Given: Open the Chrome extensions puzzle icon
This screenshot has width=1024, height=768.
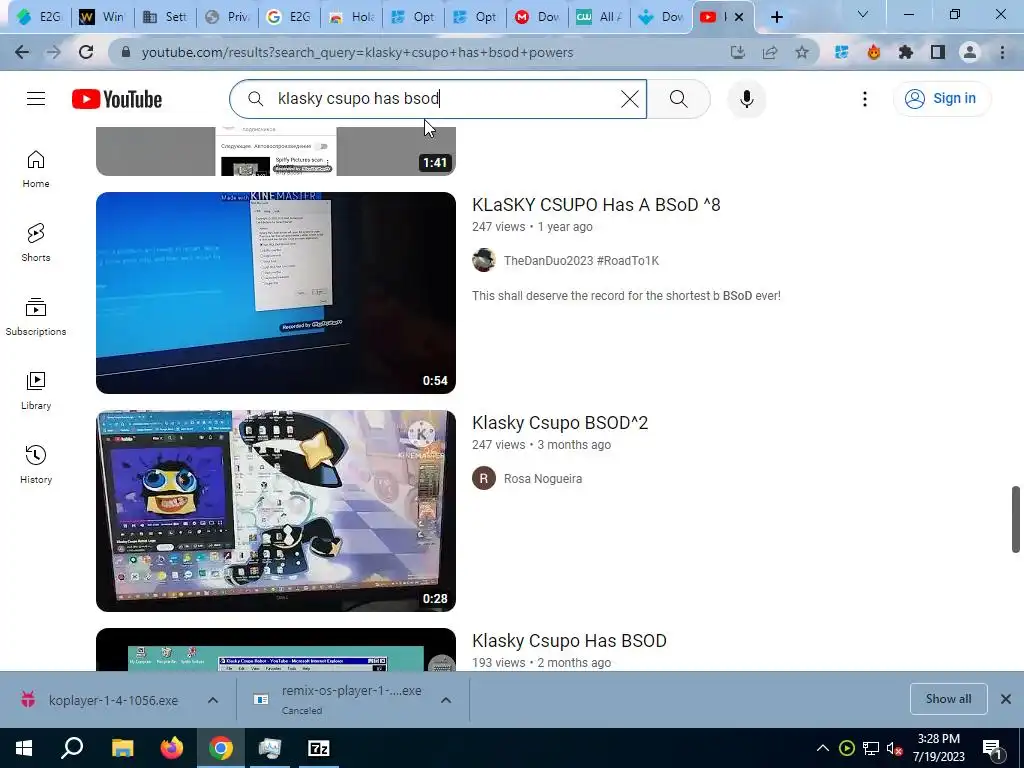Looking at the screenshot, I should pyautogui.click(x=906, y=52).
